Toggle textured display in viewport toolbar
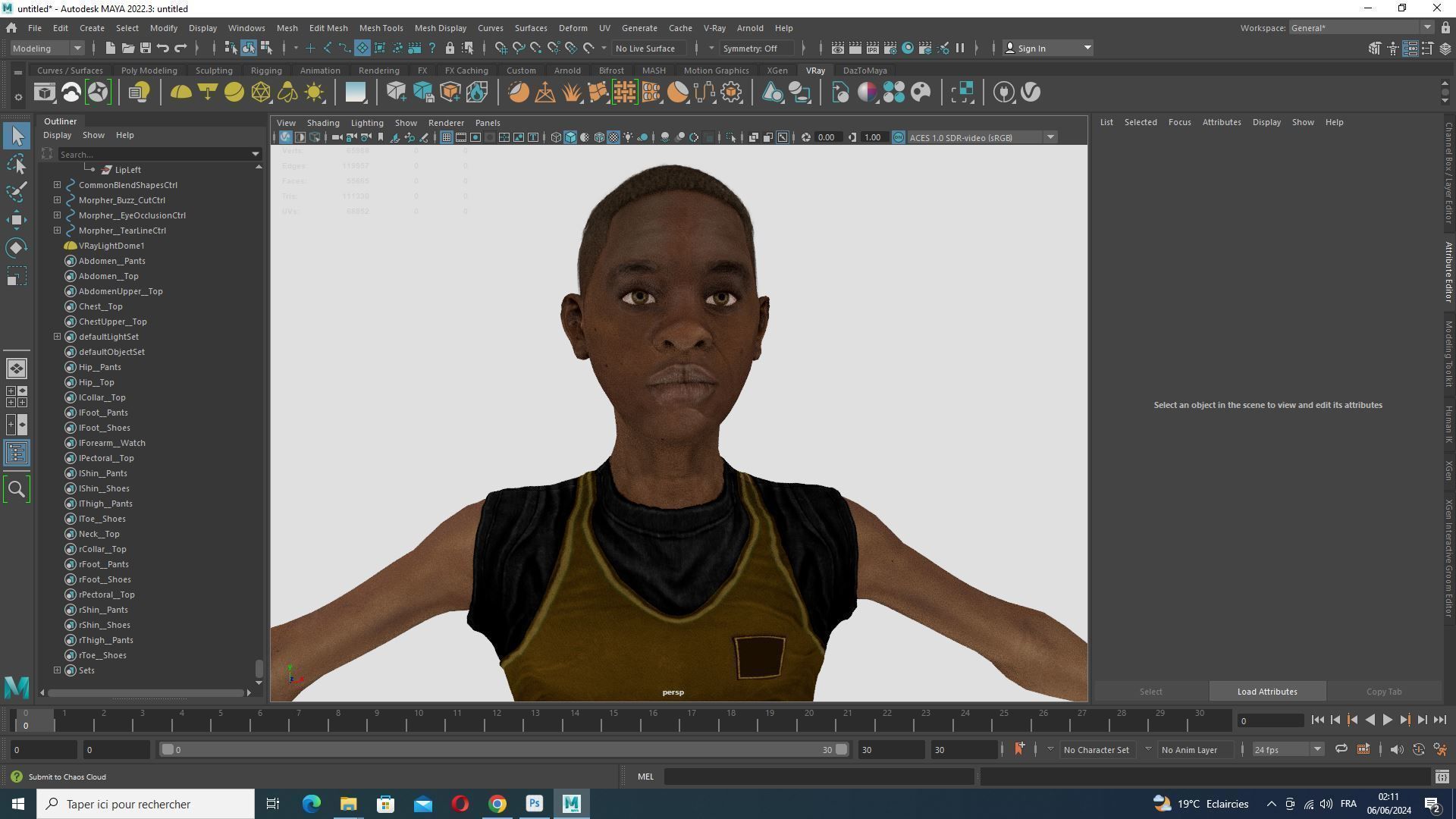The image size is (1456, 819). (613, 137)
